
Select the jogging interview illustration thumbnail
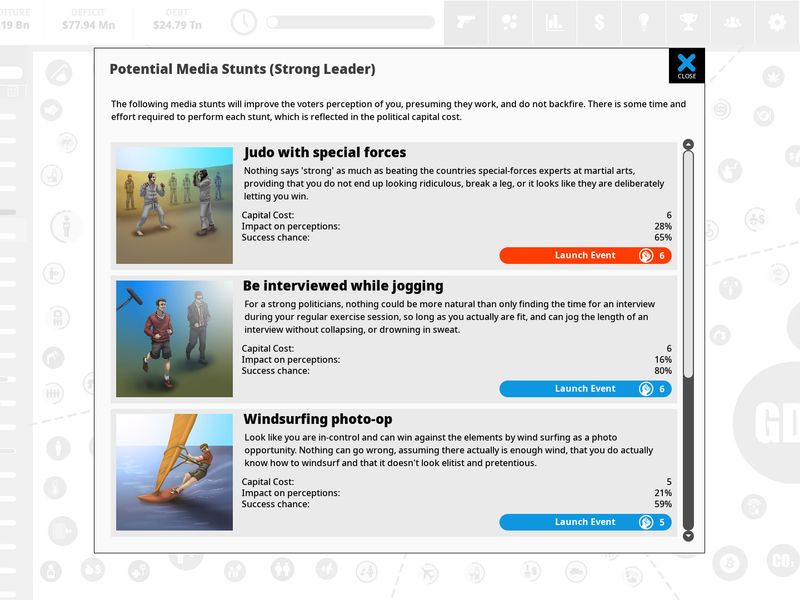coord(174,339)
